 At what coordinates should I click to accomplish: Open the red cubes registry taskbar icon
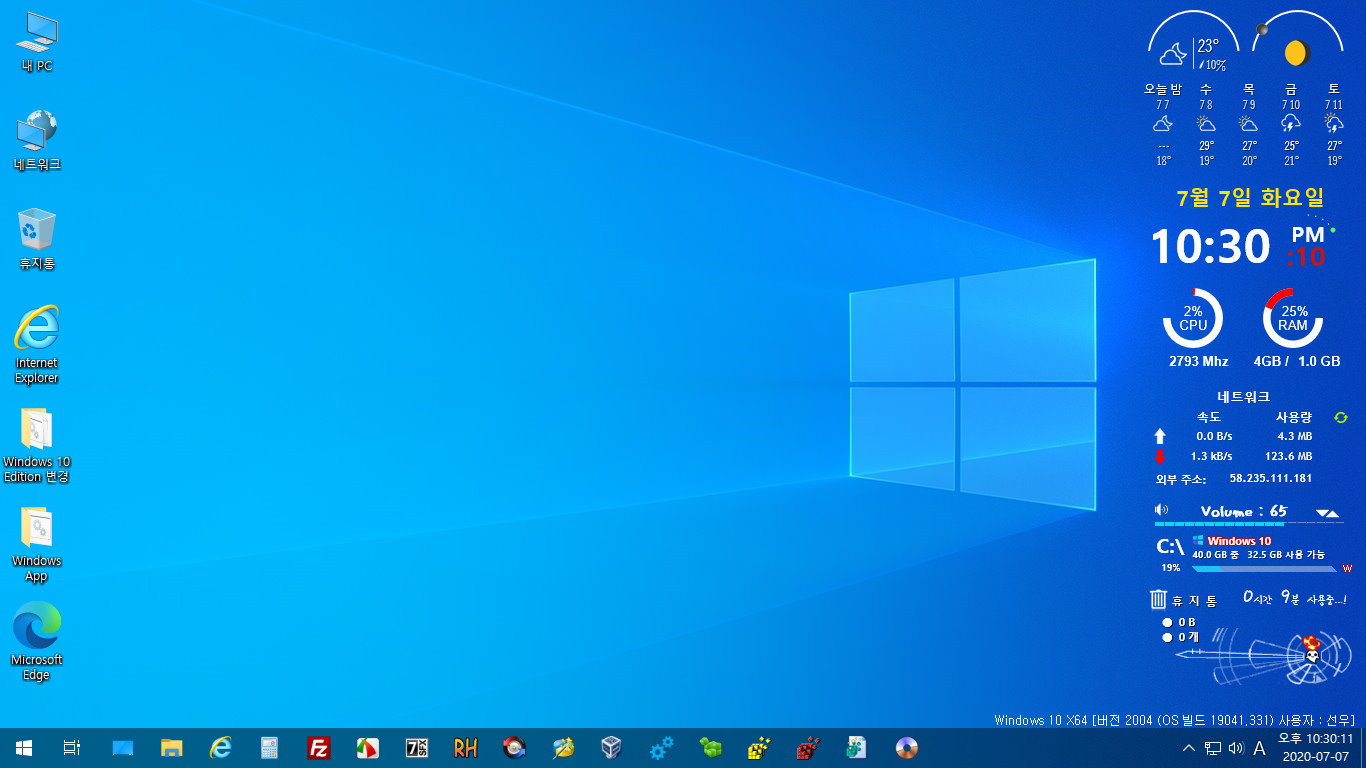[x=809, y=748]
